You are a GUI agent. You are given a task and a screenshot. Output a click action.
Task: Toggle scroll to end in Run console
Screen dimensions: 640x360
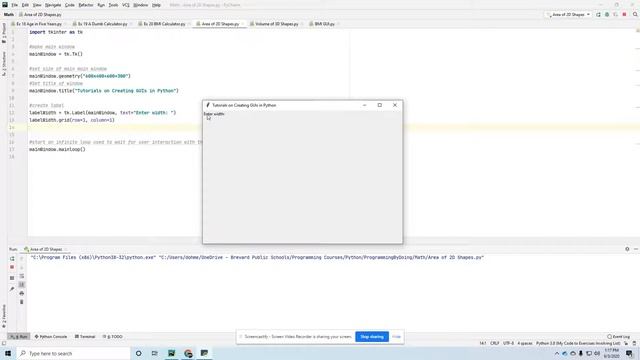click(x=22, y=284)
